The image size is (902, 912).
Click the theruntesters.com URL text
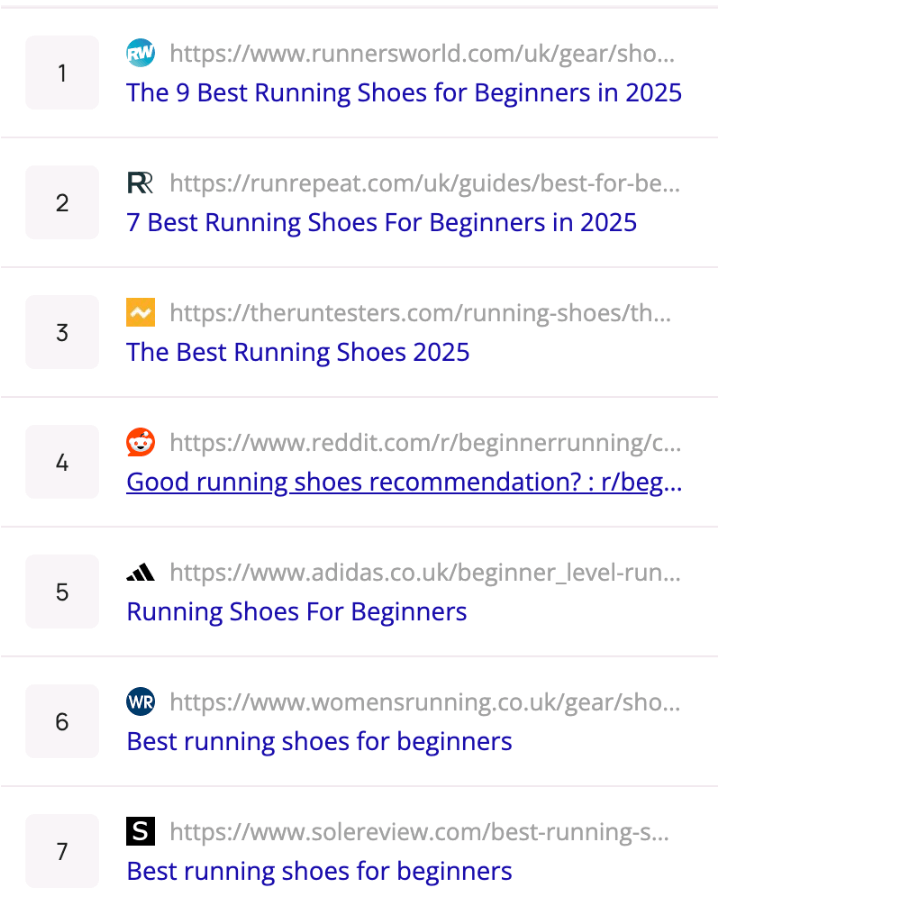pyautogui.click(x=420, y=313)
